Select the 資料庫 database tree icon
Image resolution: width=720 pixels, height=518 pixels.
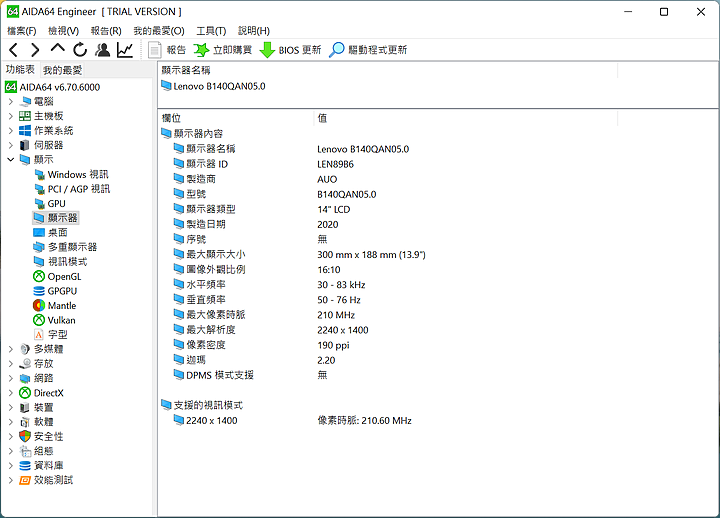point(25,466)
